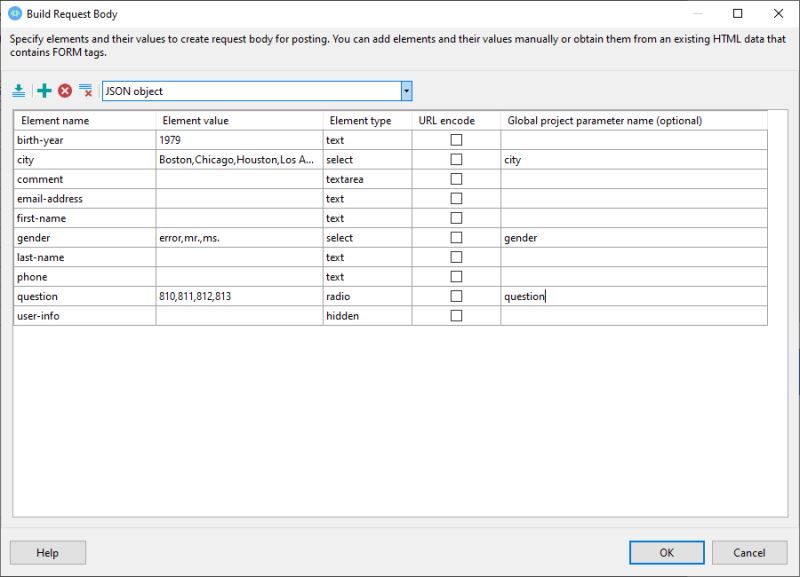Click the element type cell of birth-year row

point(367,140)
